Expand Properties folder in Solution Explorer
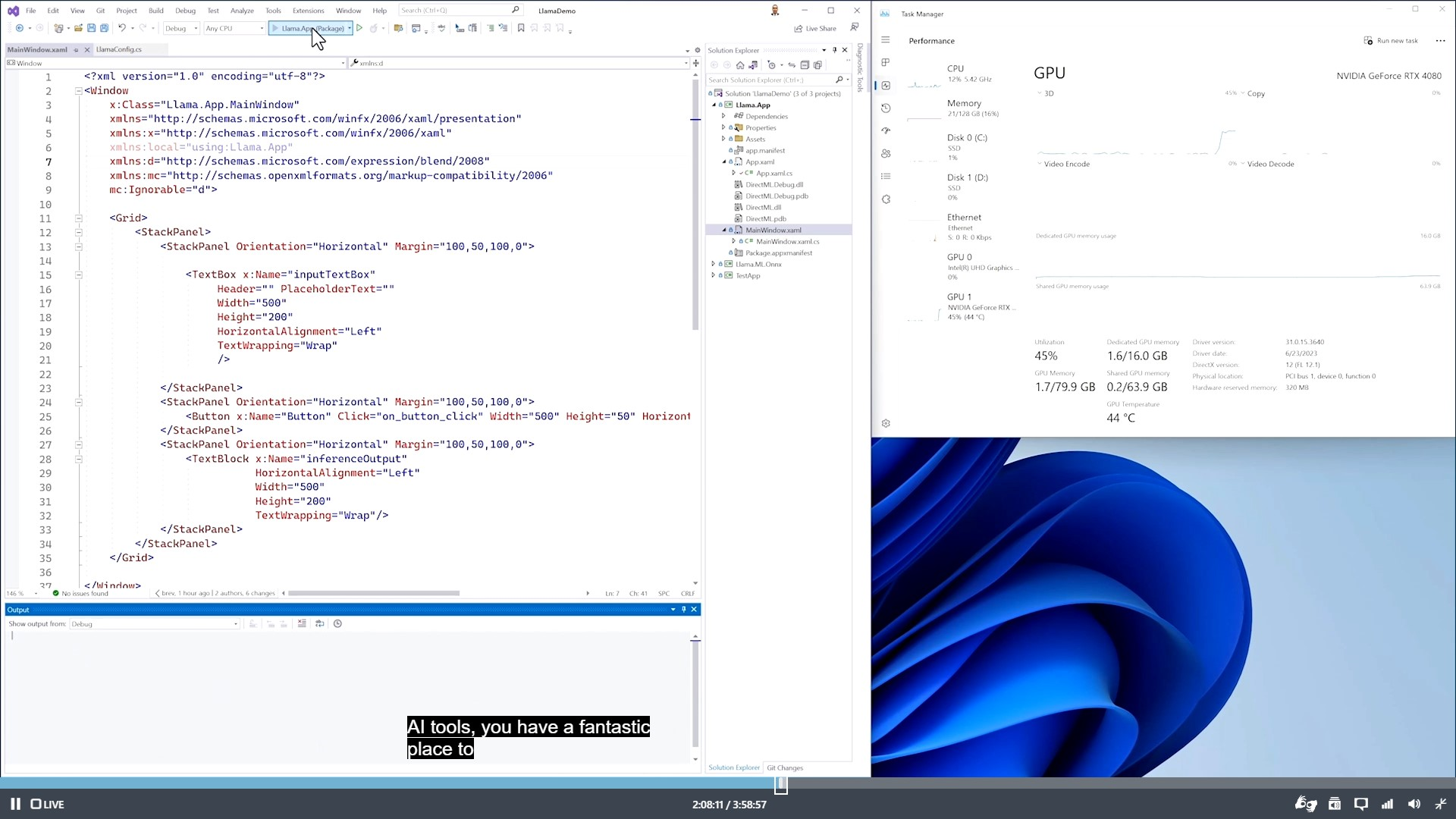The image size is (1456, 819). click(723, 127)
